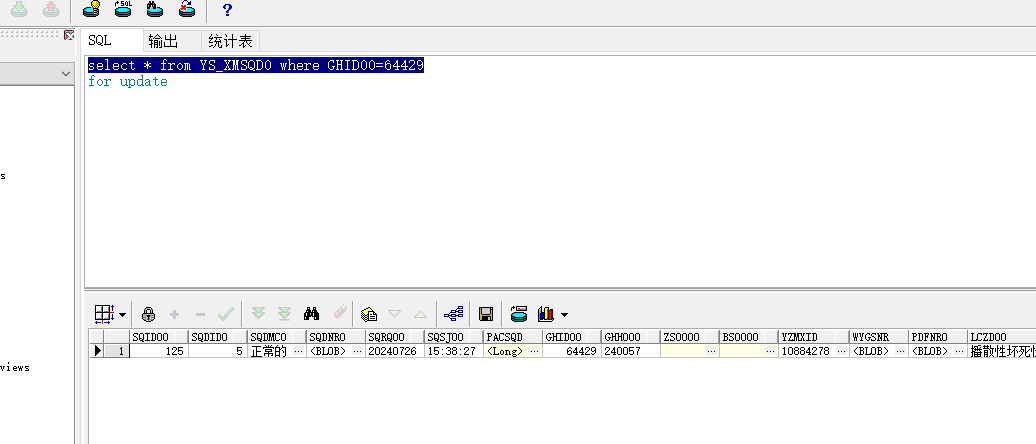Click the Post Changes checkmark icon

click(x=226, y=314)
